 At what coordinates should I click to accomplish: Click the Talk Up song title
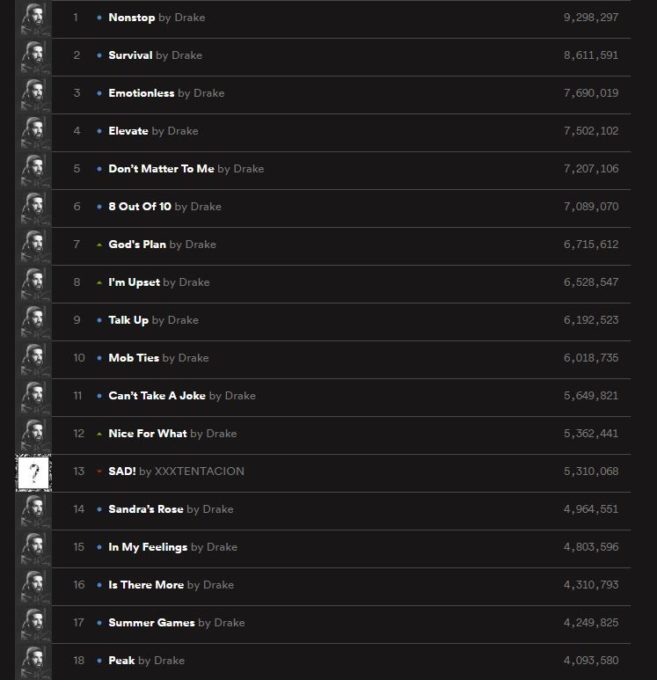click(x=128, y=320)
